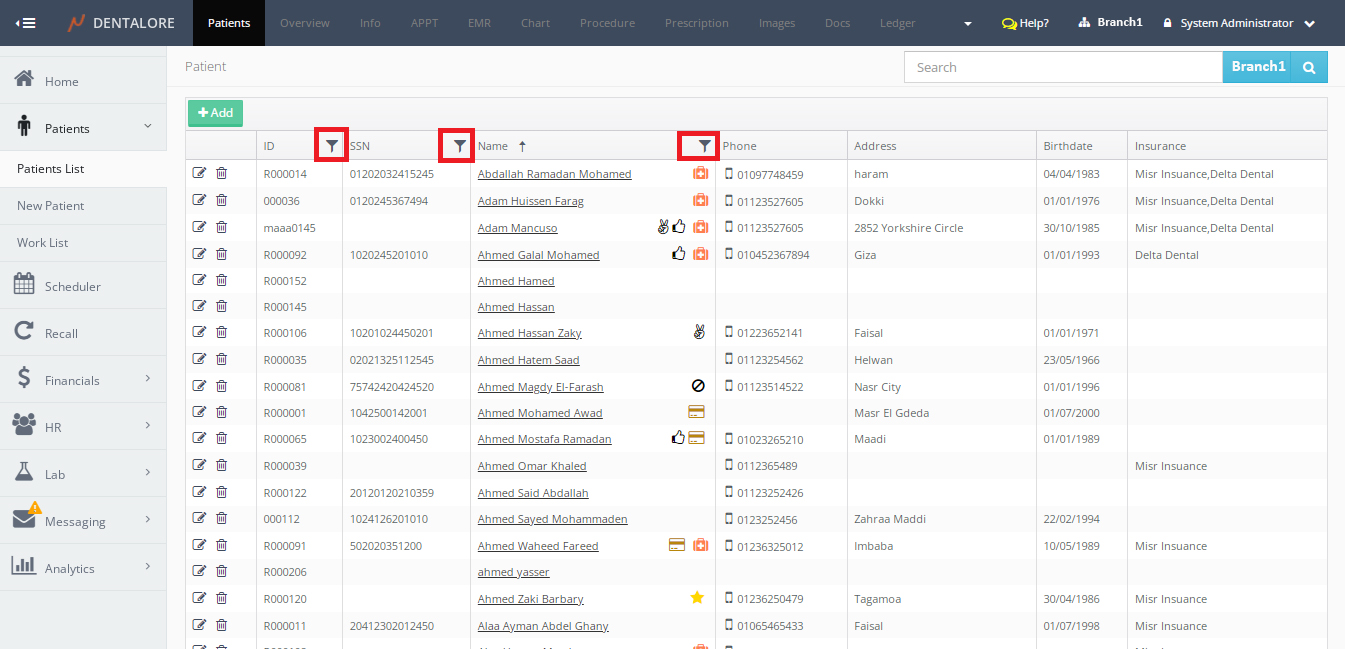Open the SSN column filter icon
The height and width of the screenshot is (649, 1345).
point(459,146)
